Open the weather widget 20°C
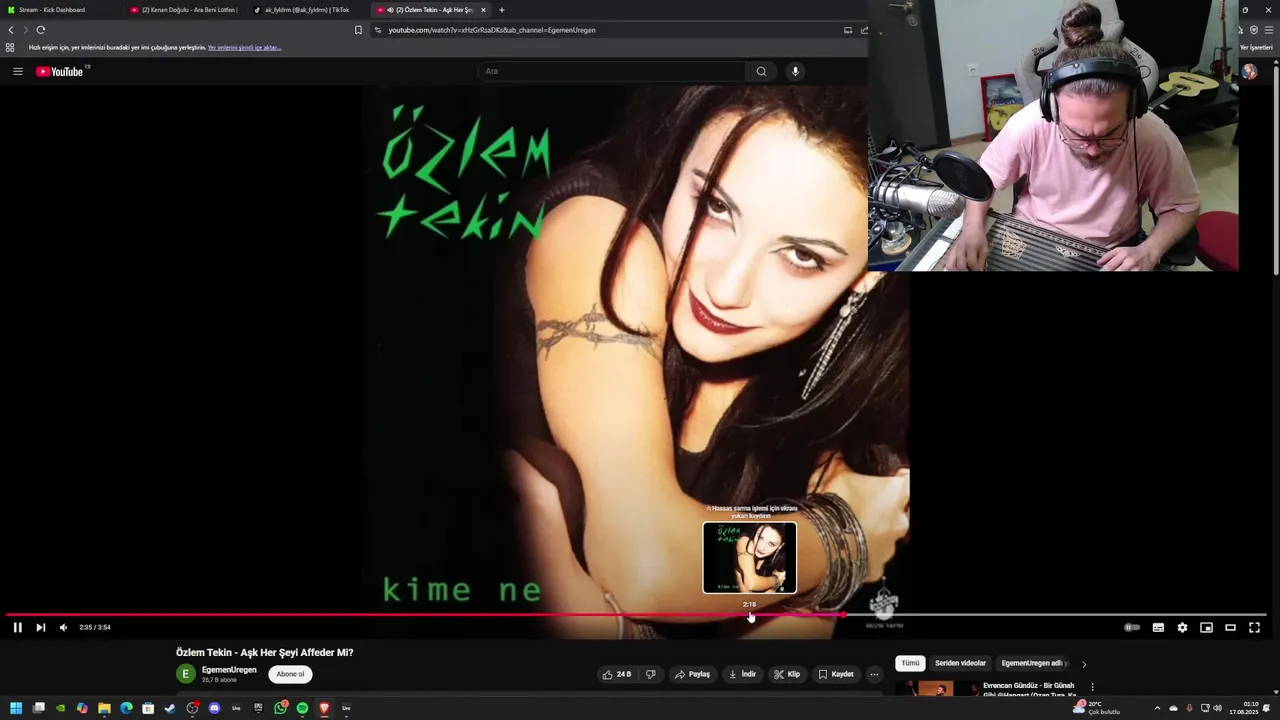The image size is (1280, 720). tap(1096, 708)
